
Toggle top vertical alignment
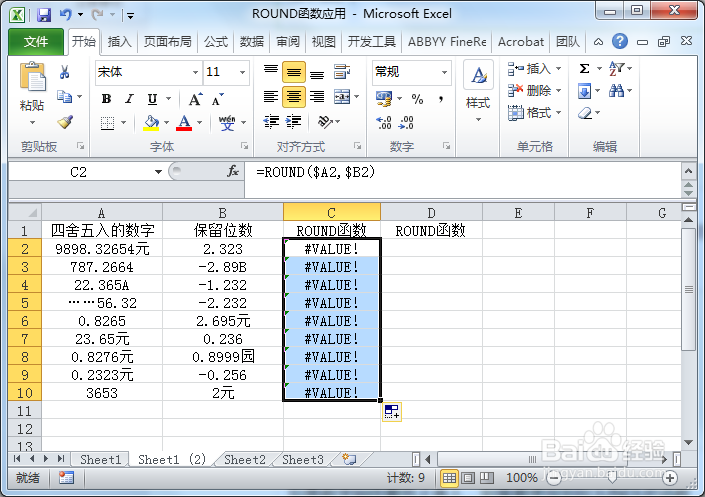tap(271, 70)
